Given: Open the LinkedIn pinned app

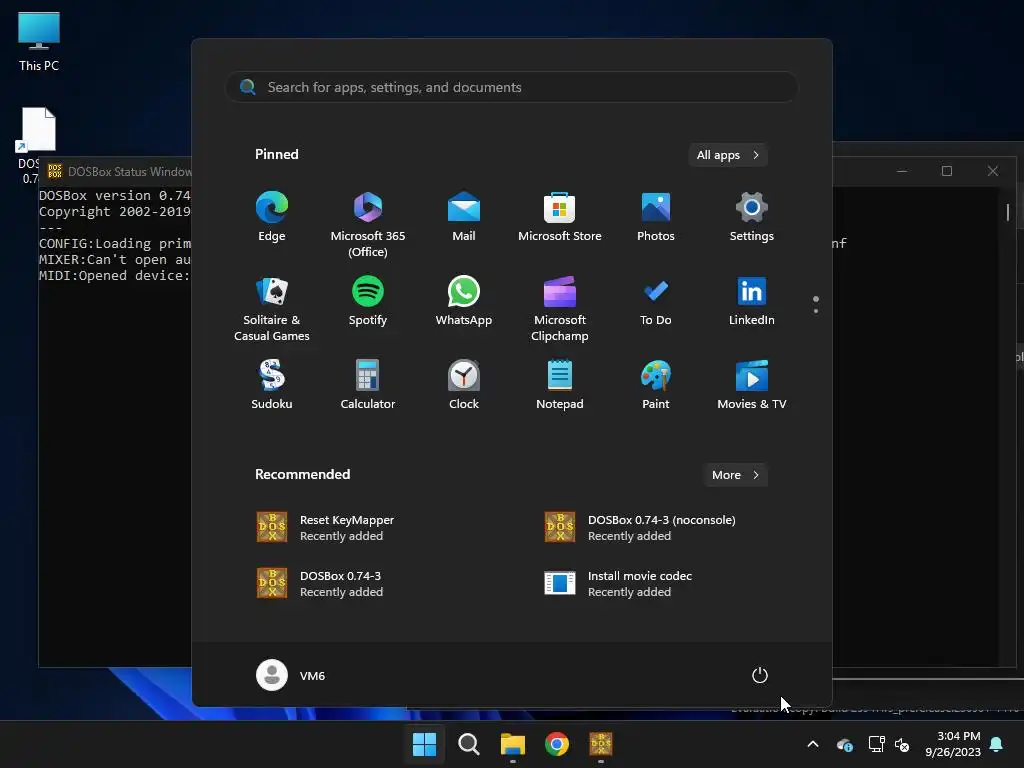Looking at the screenshot, I should (752, 302).
